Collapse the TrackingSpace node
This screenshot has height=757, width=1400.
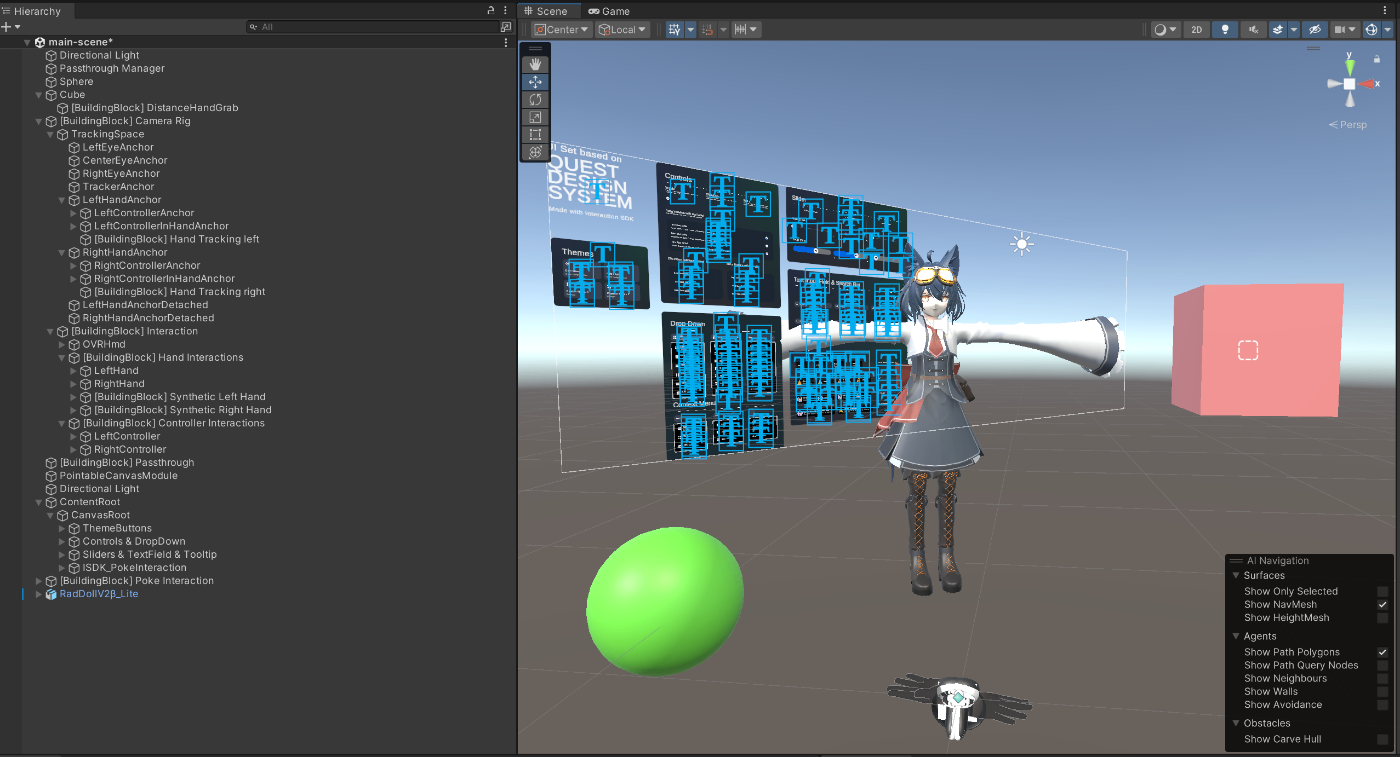point(50,134)
